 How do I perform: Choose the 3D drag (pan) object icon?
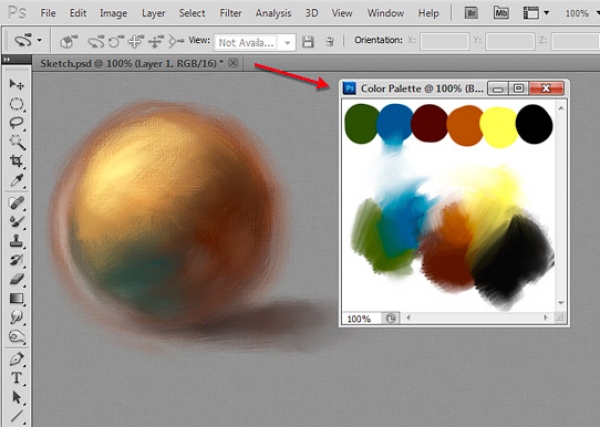pyautogui.click(x=135, y=41)
